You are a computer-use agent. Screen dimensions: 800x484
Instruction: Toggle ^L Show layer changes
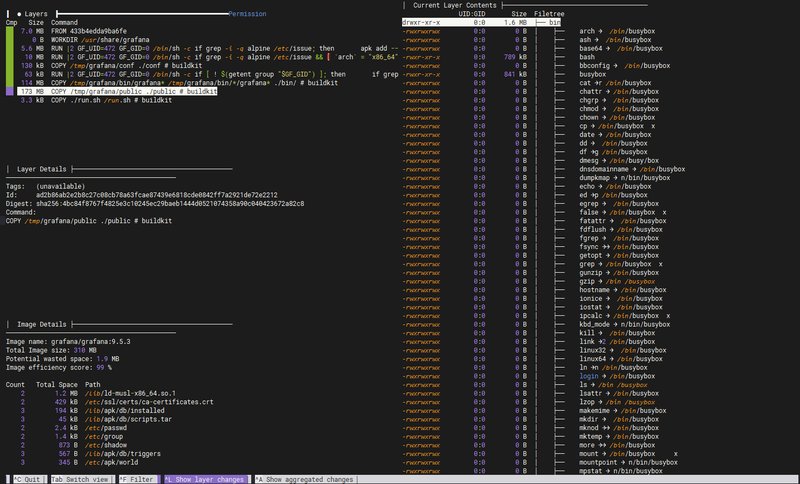[204, 479]
